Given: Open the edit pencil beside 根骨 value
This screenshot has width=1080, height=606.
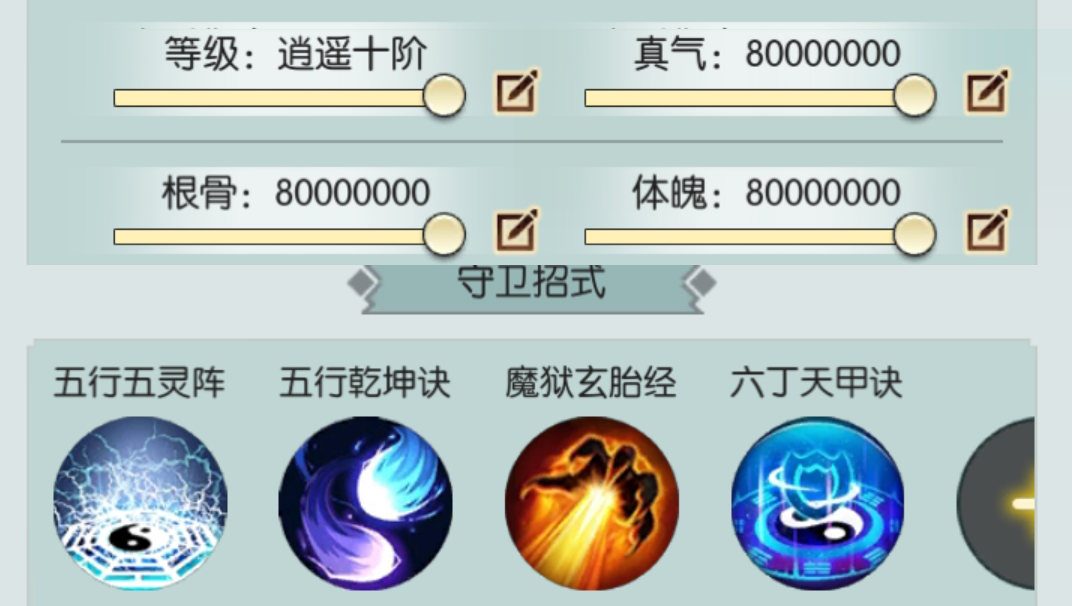Looking at the screenshot, I should (517, 230).
